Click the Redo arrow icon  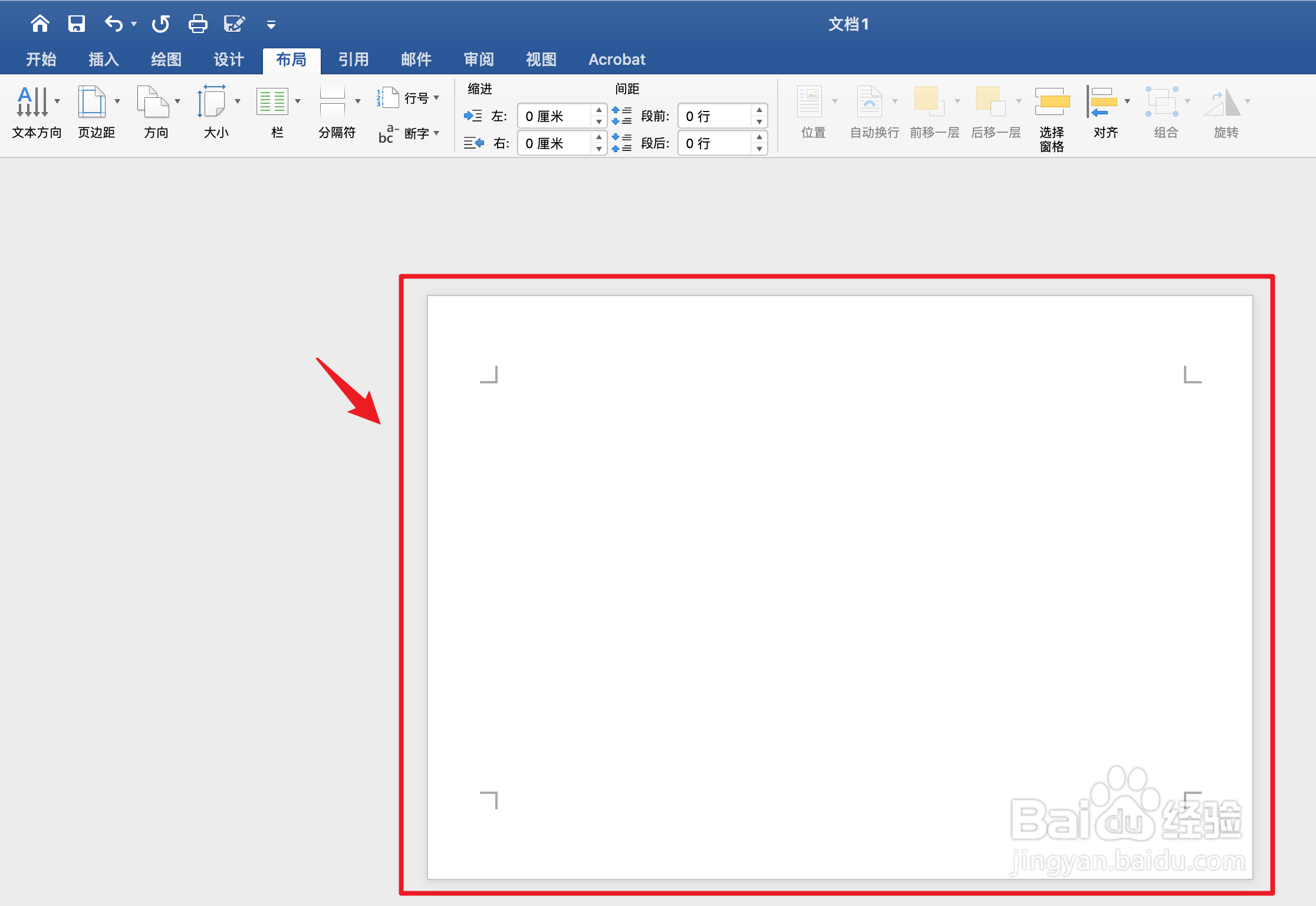click(x=160, y=24)
